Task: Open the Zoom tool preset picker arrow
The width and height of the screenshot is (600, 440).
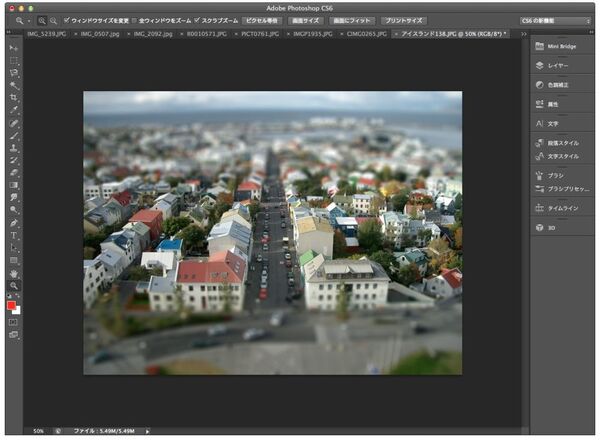Action: (x=29, y=21)
